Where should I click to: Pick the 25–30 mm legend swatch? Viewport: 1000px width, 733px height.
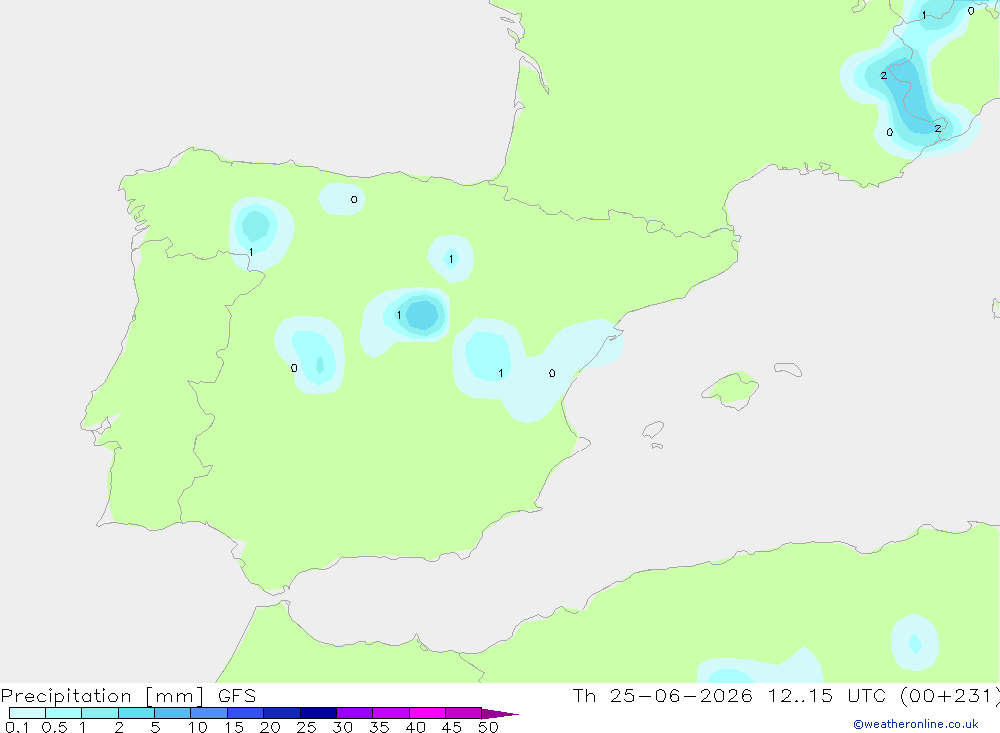tap(318, 713)
